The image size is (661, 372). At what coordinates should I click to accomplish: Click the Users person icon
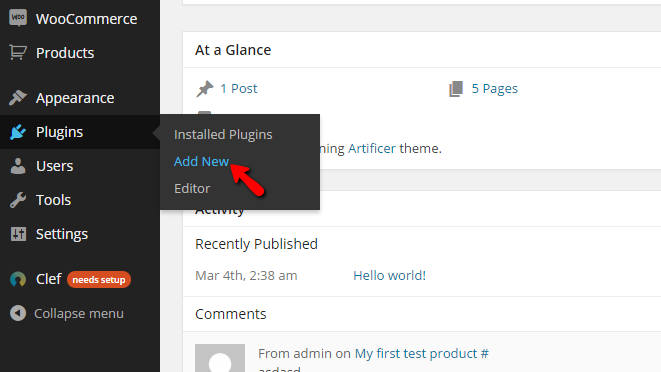point(18,166)
